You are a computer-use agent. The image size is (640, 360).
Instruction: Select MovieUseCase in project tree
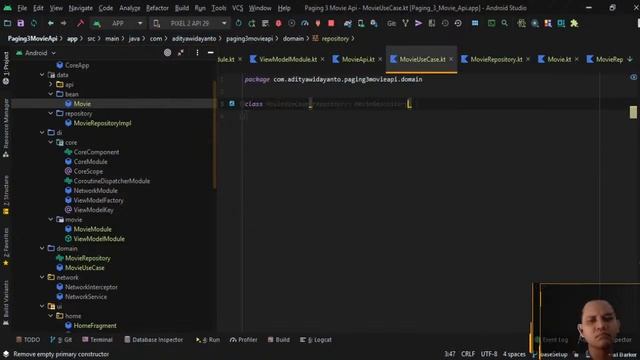coord(85,268)
